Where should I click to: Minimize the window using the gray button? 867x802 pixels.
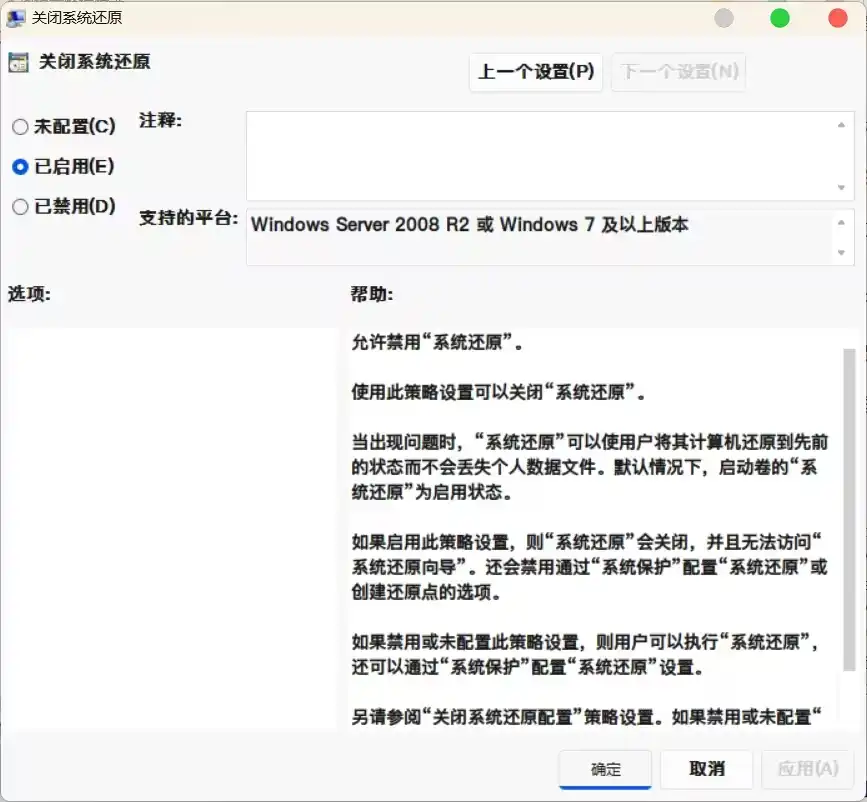[724, 18]
